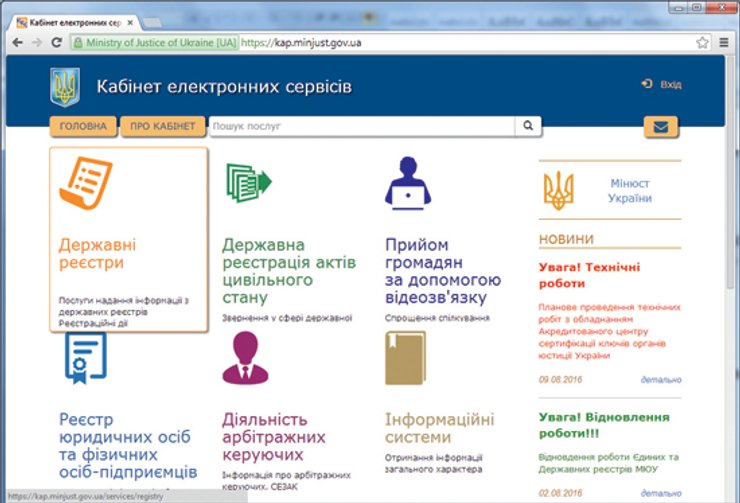
Task: Click the maroon businessman icon for arbitration managers
Action: 246,358
